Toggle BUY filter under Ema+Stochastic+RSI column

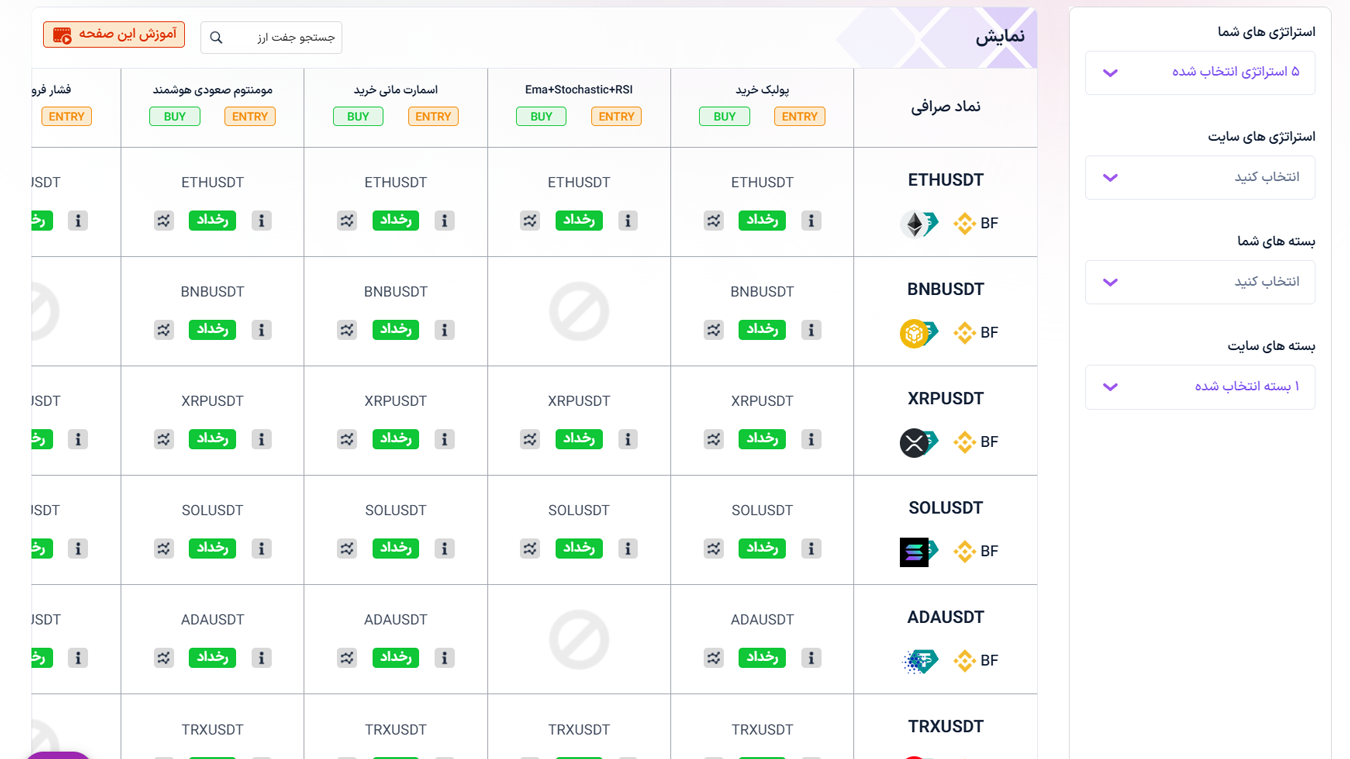click(541, 117)
